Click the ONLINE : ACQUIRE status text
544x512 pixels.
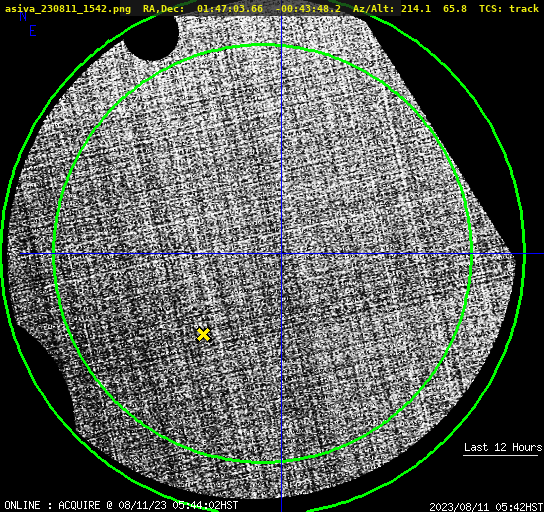point(52,505)
